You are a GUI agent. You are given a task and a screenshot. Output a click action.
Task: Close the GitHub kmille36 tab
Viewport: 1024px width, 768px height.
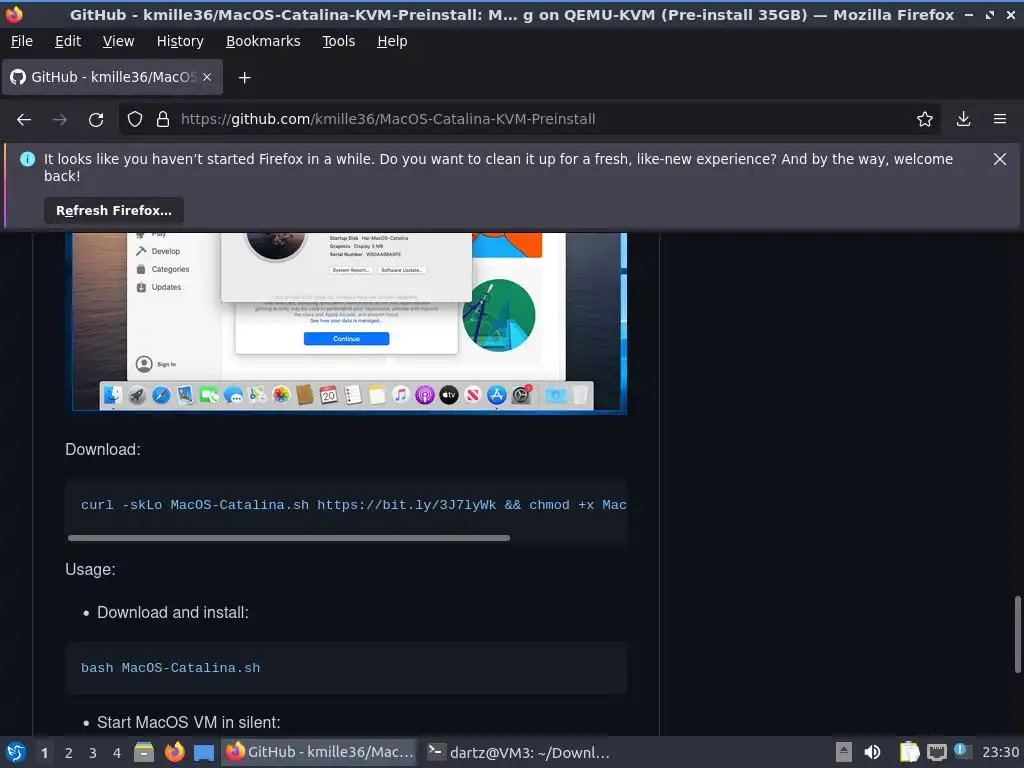pos(207,77)
